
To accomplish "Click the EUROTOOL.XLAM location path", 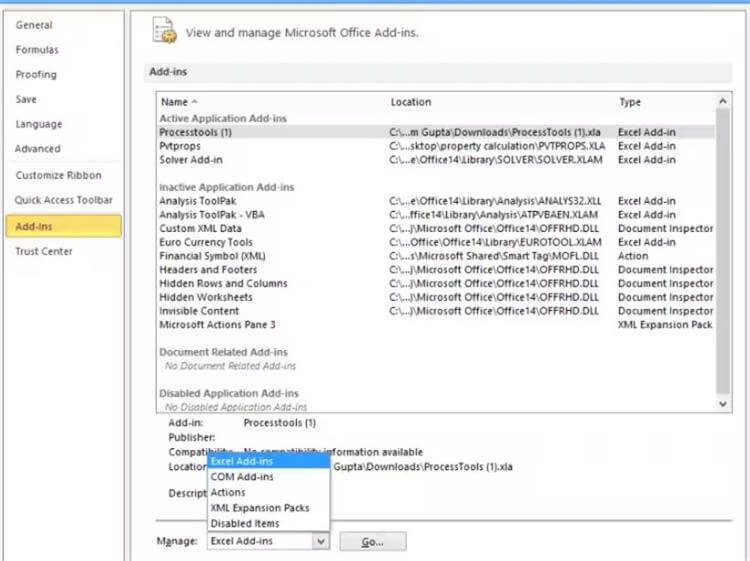I will (x=495, y=242).
